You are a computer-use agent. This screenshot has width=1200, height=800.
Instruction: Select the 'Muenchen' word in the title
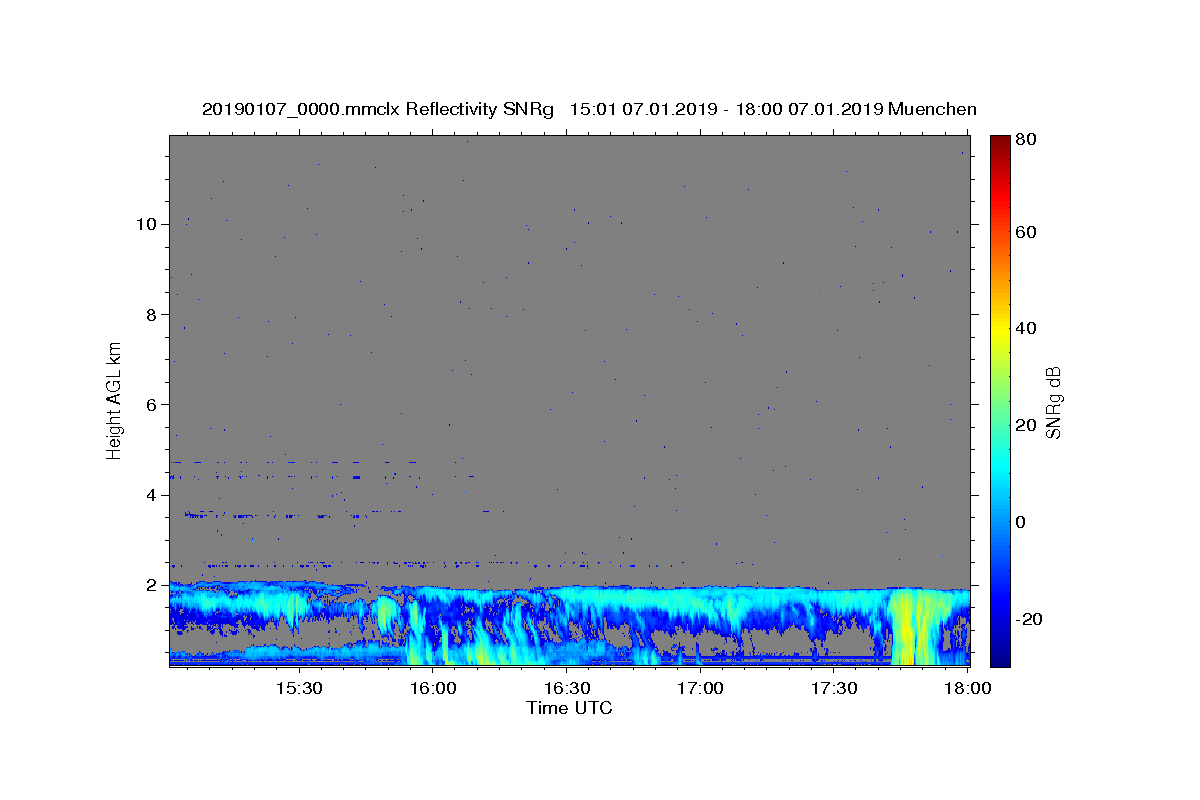tap(932, 109)
